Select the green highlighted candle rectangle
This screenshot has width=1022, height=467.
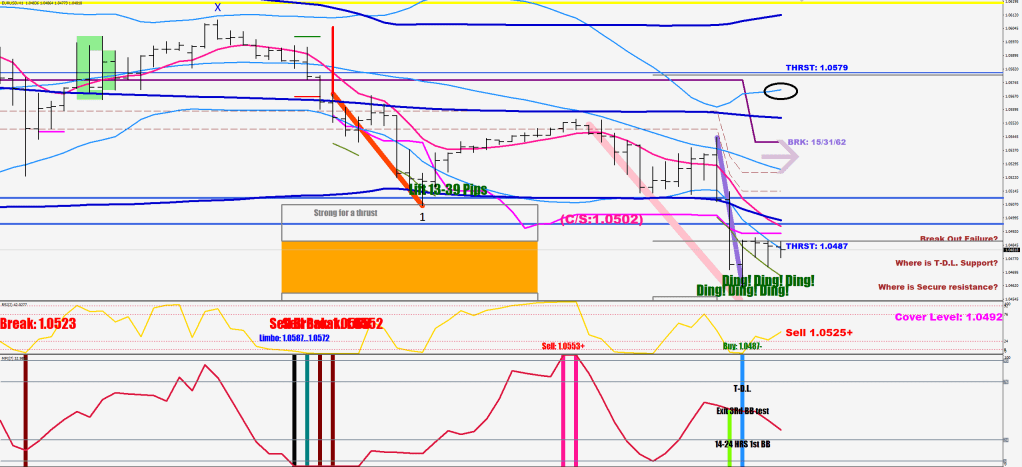[90, 67]
